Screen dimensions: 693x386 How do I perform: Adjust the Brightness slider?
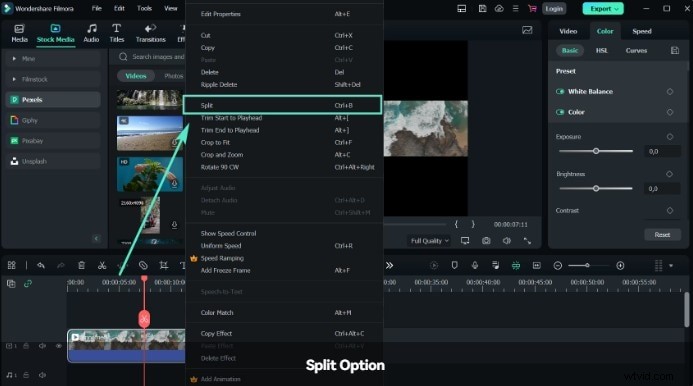(x=596, y=189)
